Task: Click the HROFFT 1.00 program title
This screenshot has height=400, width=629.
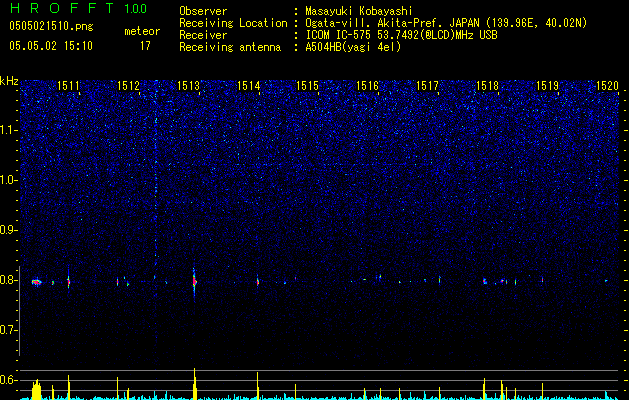Action: pos(78,8)
